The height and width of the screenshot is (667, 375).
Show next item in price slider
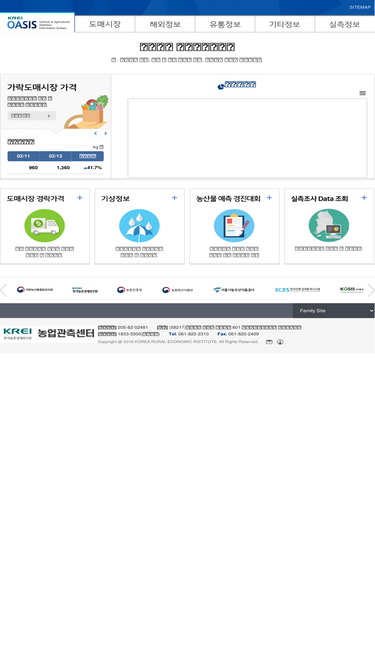tap(105, 134)
